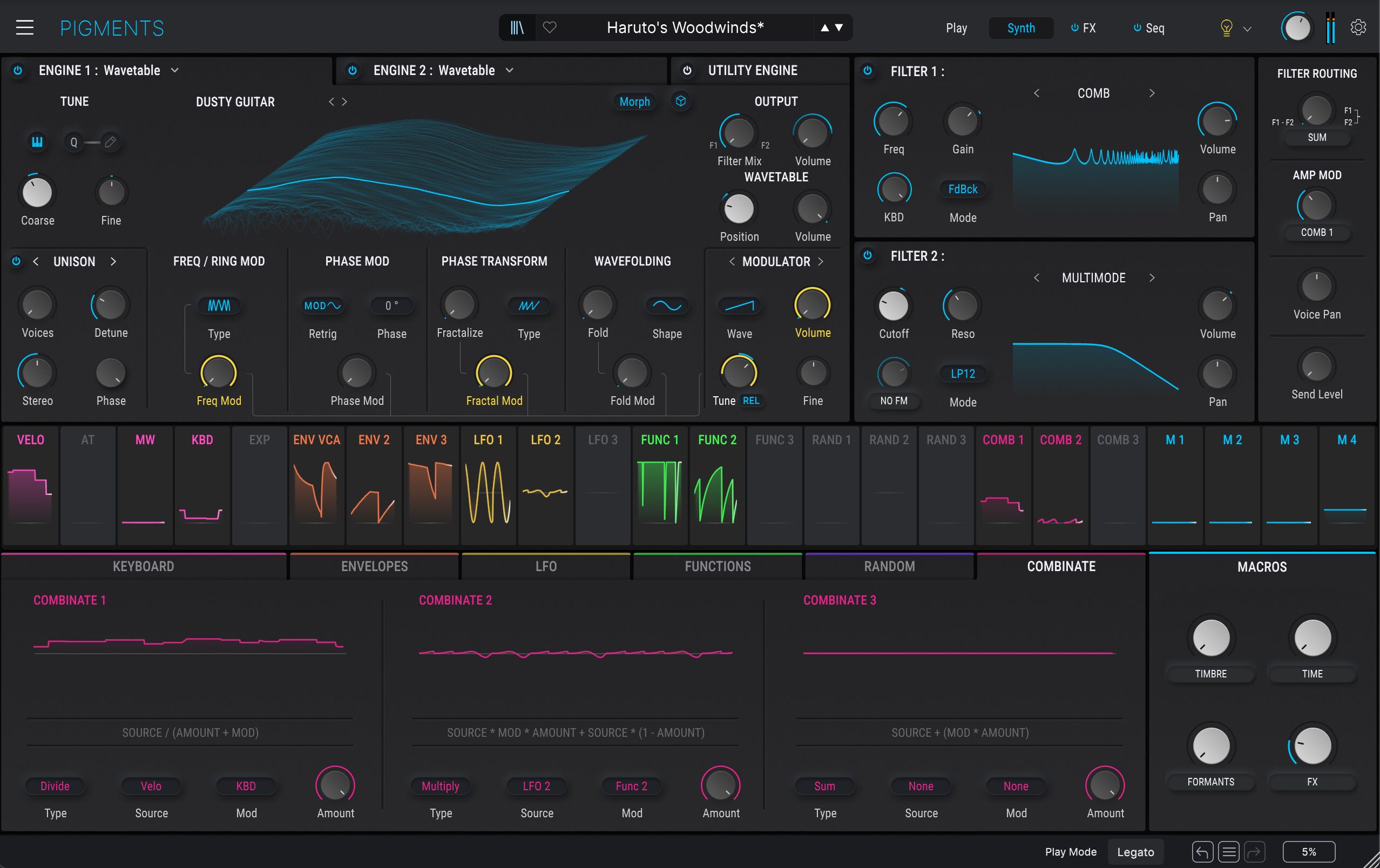Switch to the Play view
The image size is (1380, 868).
(x=957, y=28)
